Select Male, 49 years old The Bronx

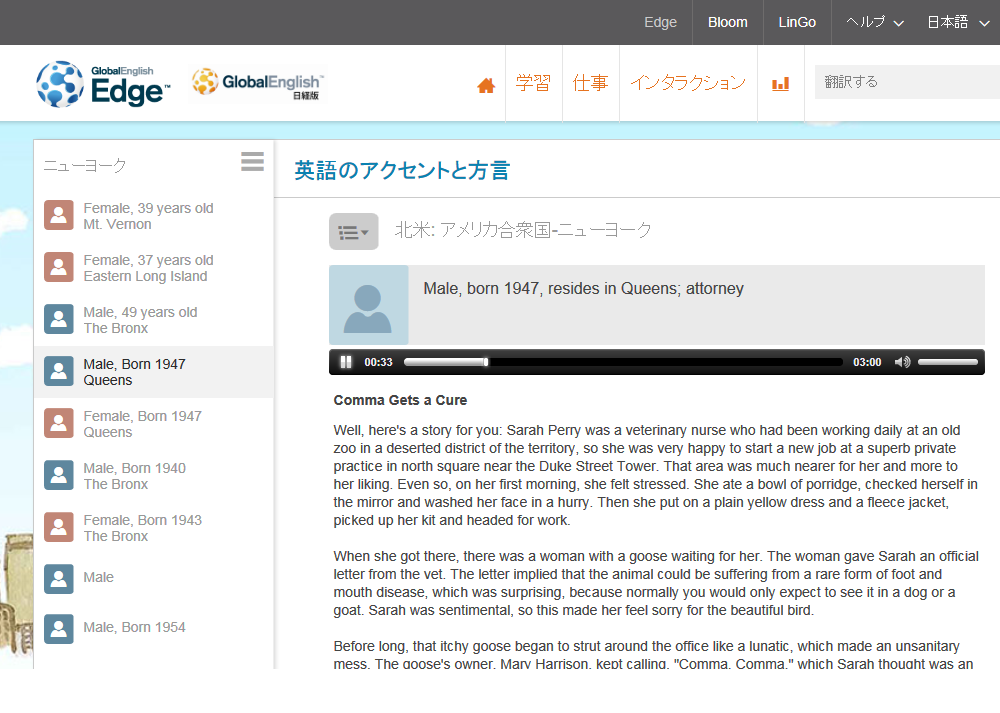(154, 320)
